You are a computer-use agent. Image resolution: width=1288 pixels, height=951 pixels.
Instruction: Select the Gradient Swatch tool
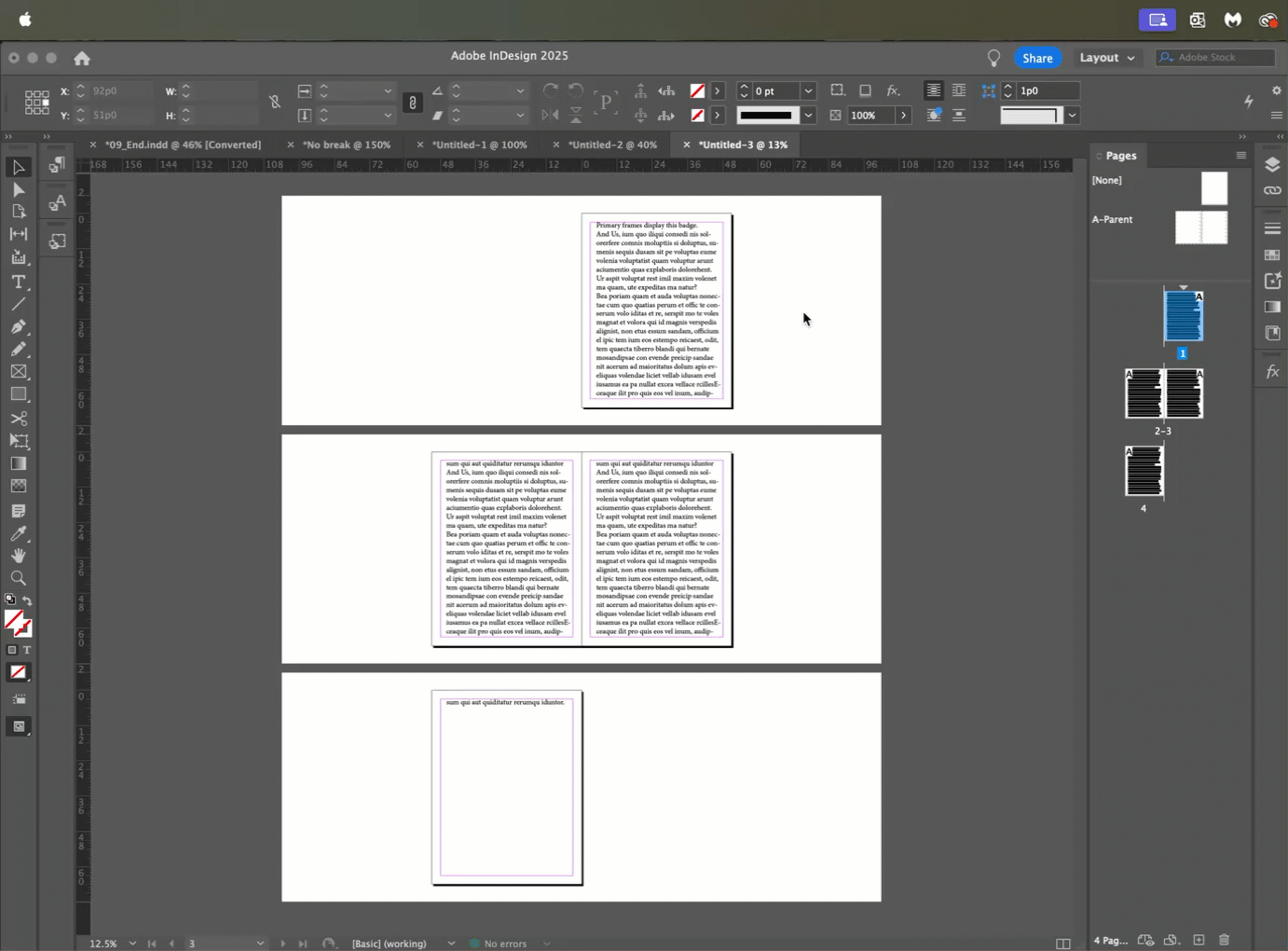click(x=19, y=463)
